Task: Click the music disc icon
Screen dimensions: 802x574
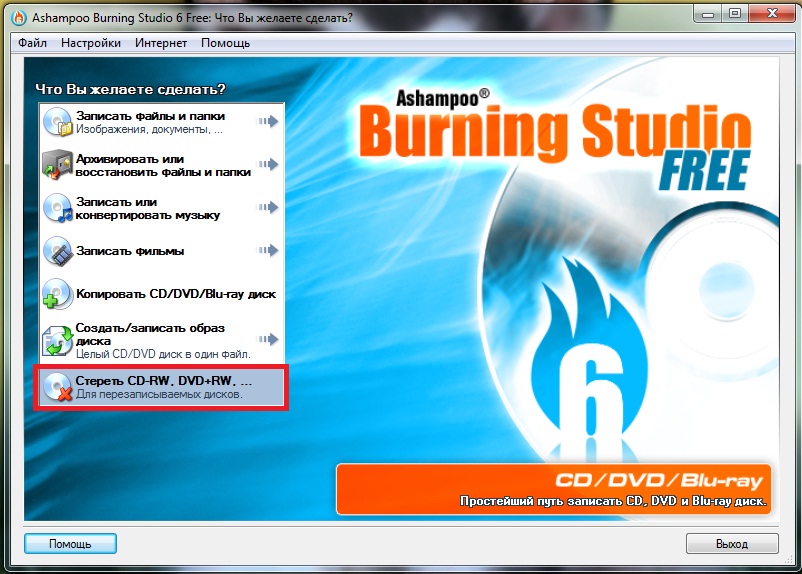Action: pos(57,208)
